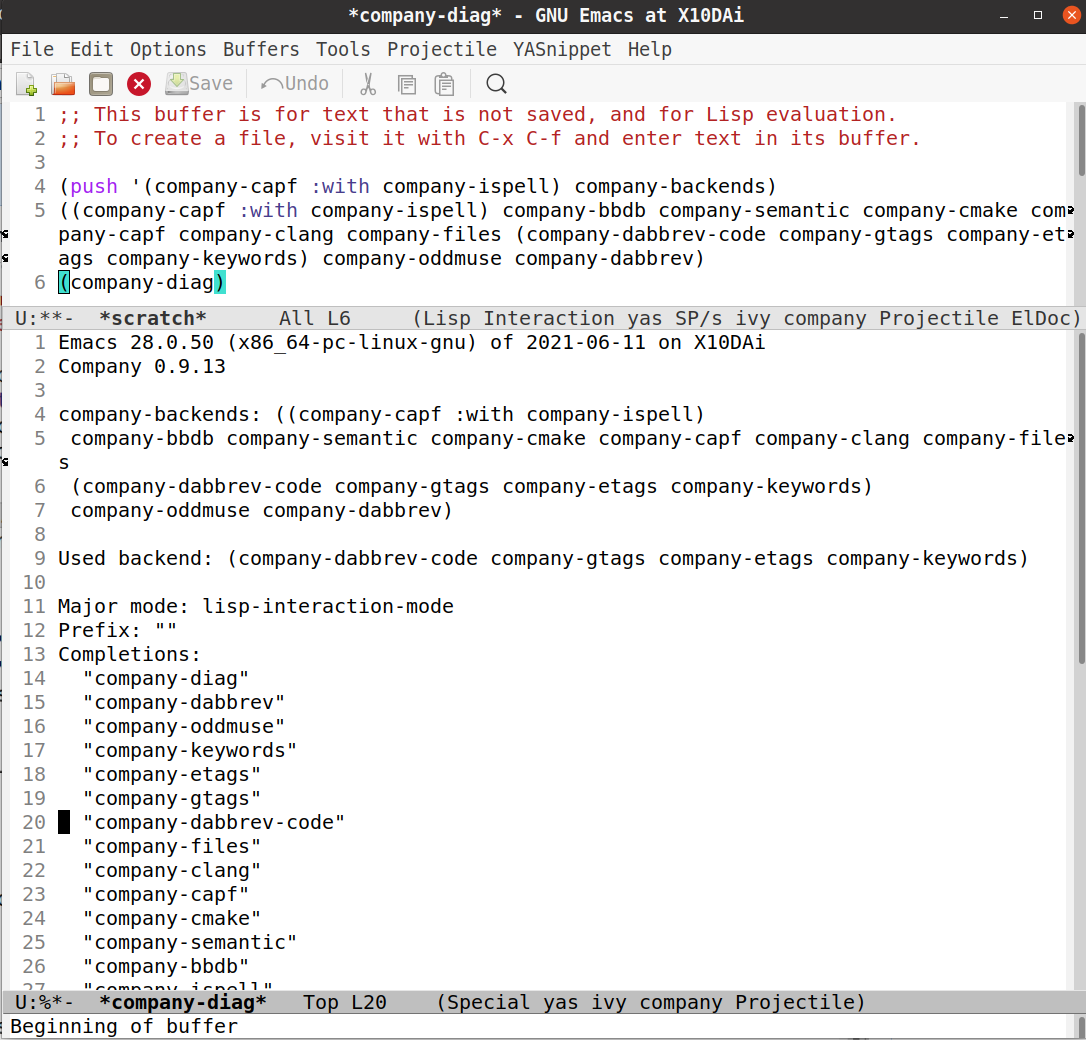
Task: Click the 'company-backends:' label on line 4
Action: point(159,415)
